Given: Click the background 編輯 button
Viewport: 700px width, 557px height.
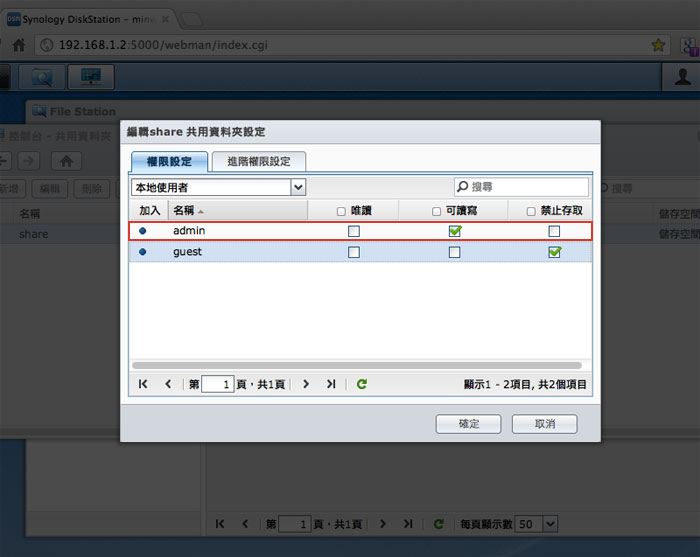Looking at the screenshot, I should 50,188.
